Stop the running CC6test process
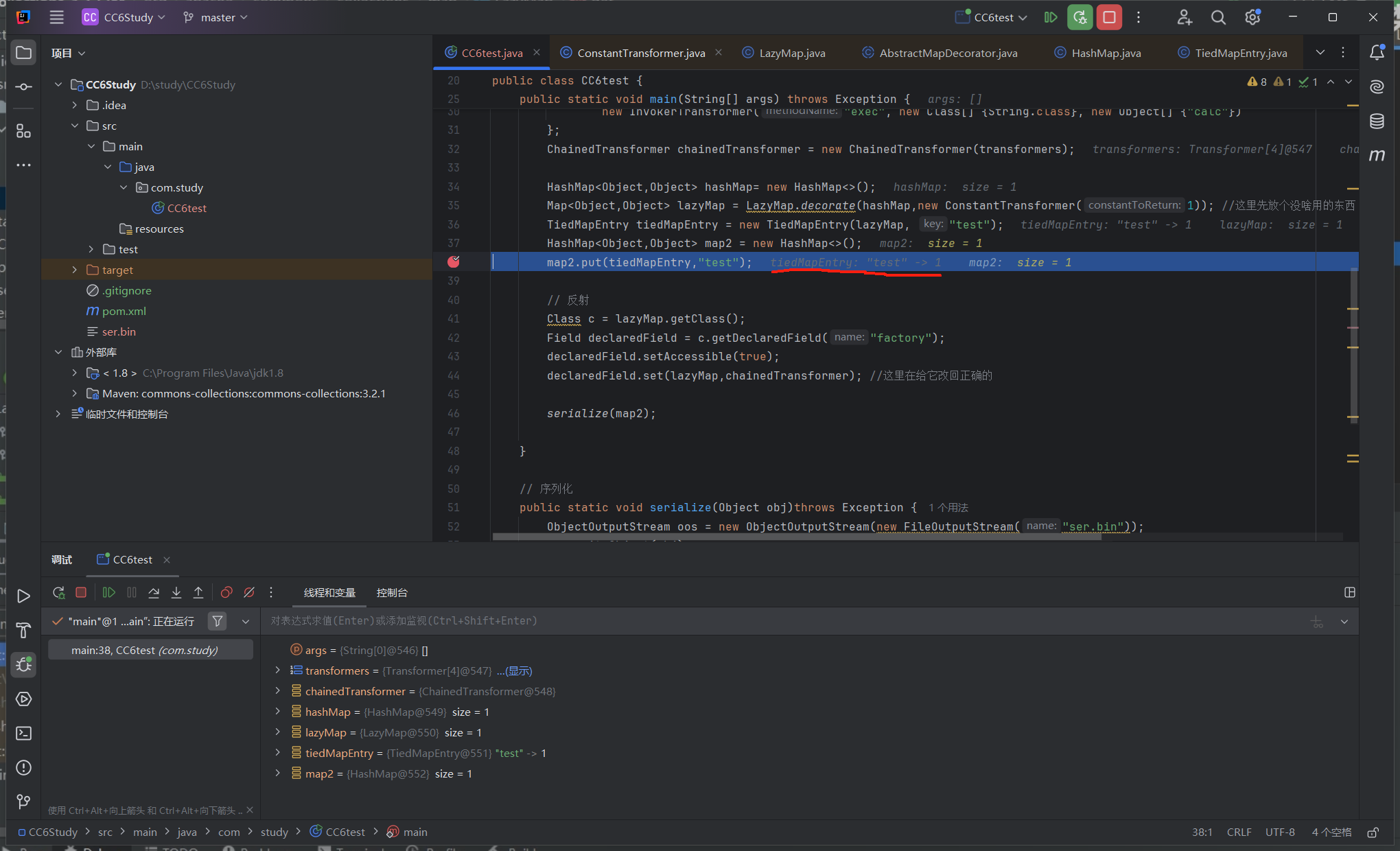Viewport: 1400px width, 851px height. click(1109, 17)
